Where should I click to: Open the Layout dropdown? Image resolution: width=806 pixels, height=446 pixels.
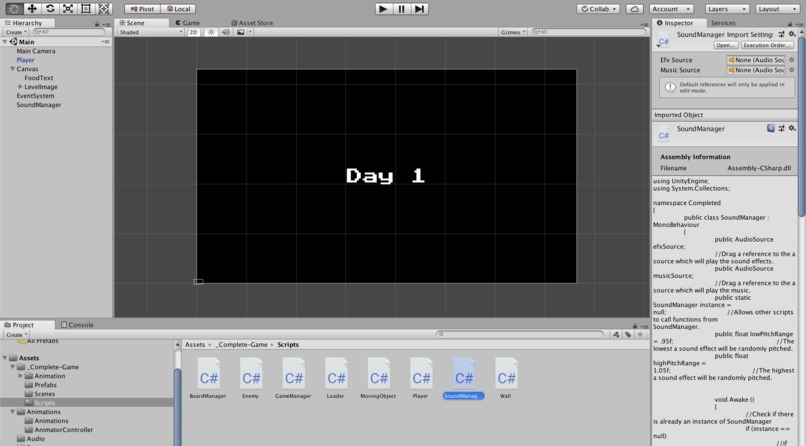click(777, 9)
